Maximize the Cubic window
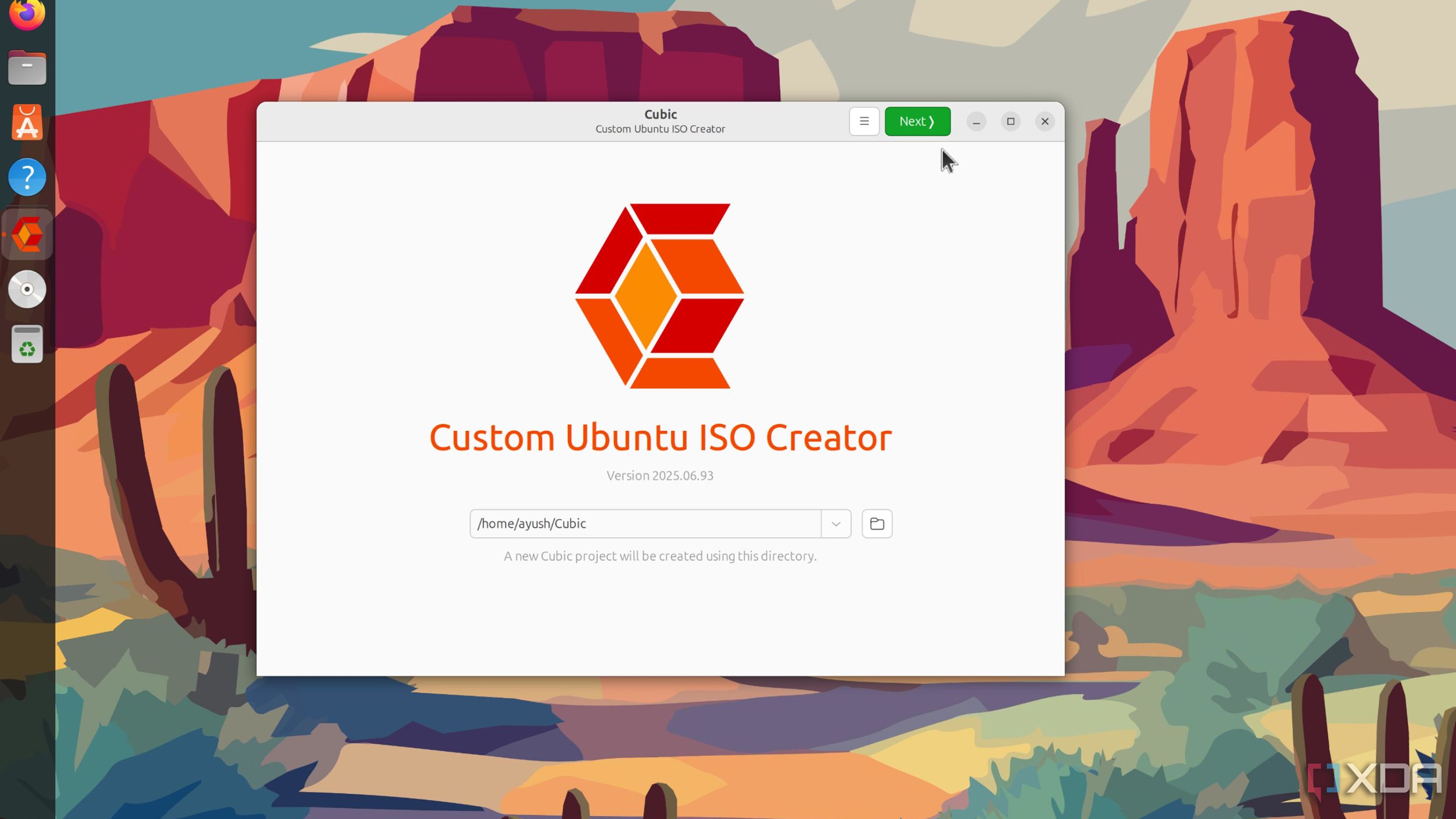This screenshot has width=1456, height=819. tap(1010, 121)
